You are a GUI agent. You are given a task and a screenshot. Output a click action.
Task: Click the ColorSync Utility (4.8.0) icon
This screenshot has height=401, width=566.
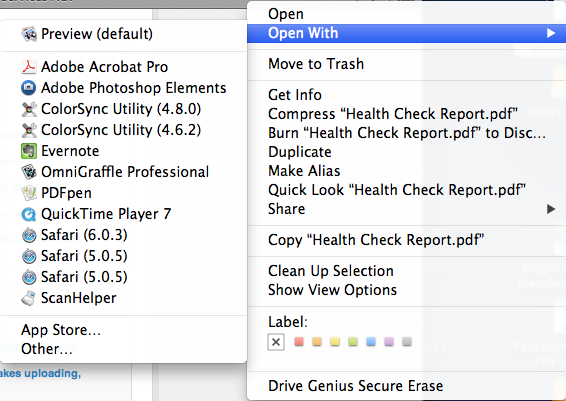coord(29,109)
